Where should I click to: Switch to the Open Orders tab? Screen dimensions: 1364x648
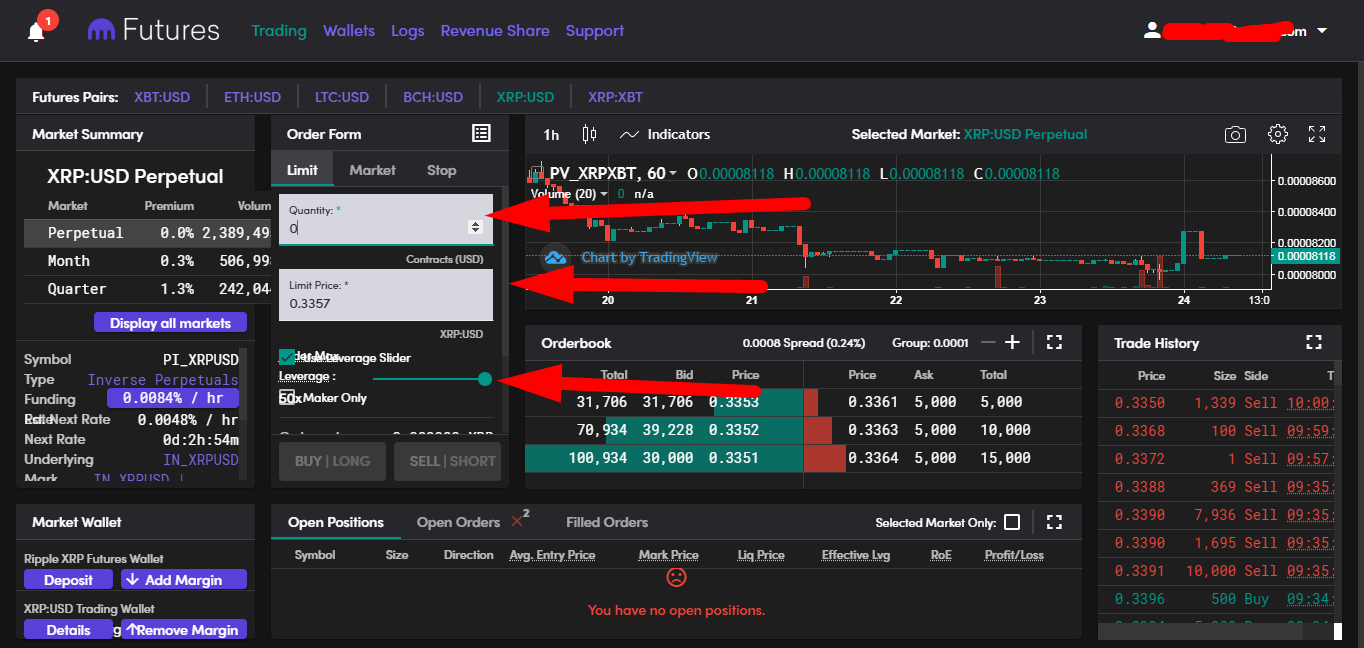coord(458,522)
